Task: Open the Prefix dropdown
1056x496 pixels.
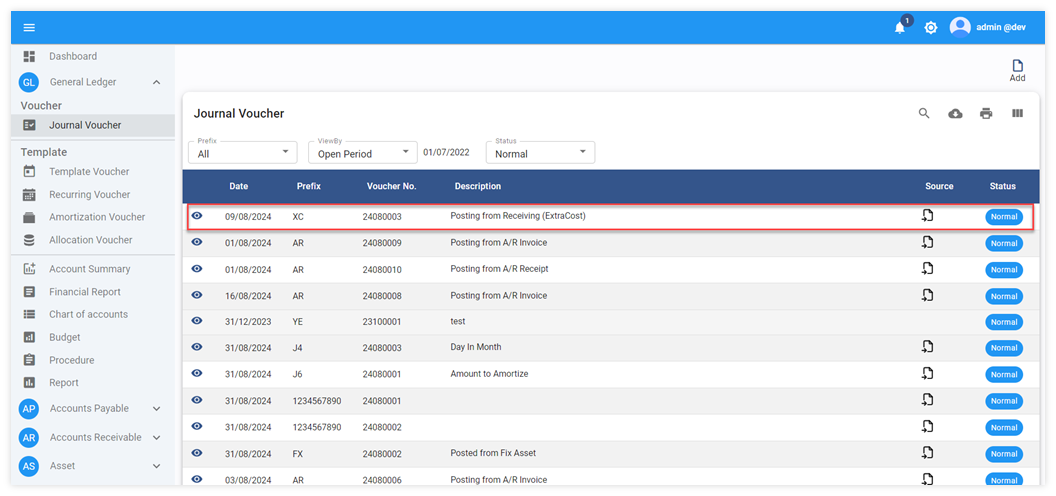Action: click(242, 153)
